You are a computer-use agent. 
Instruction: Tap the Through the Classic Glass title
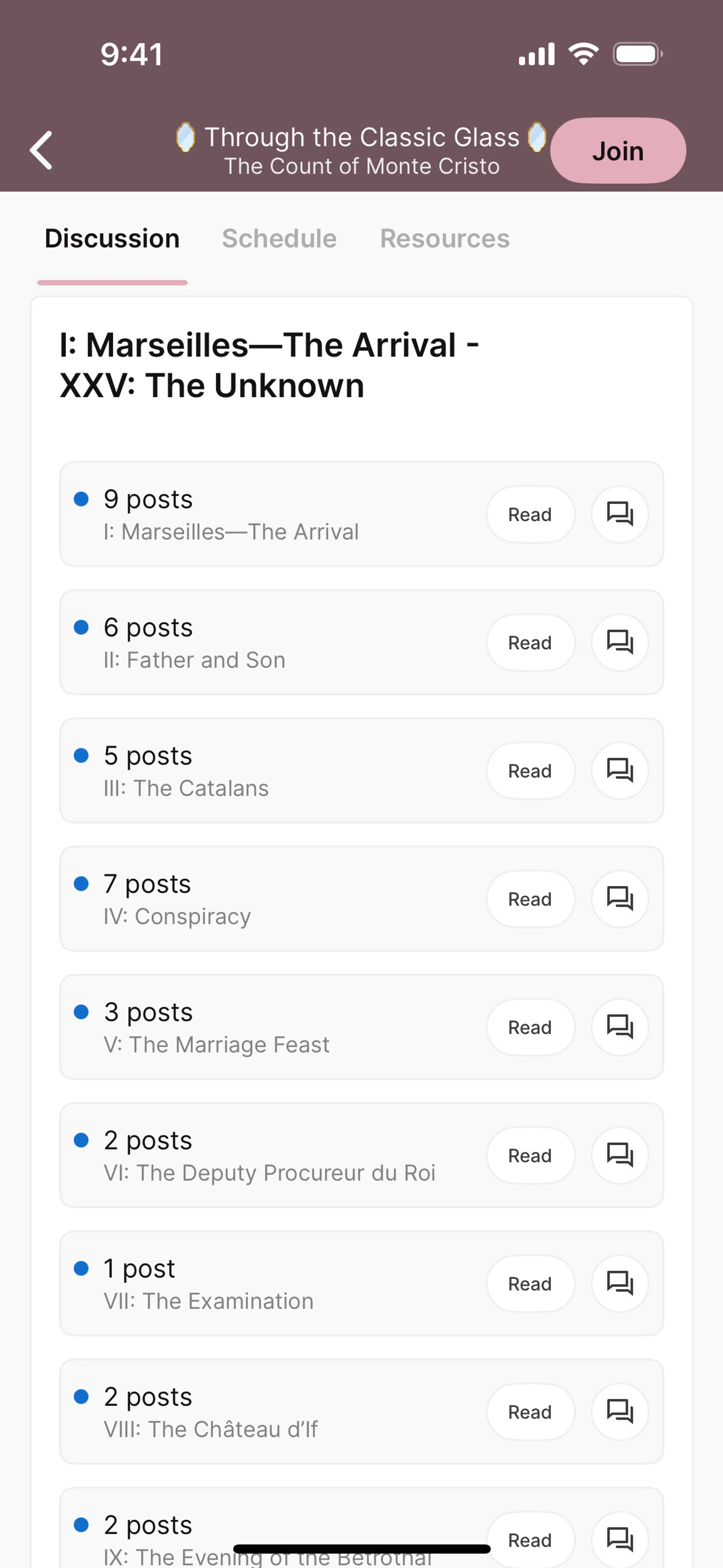pyautogui.click(x=361, y=138)
